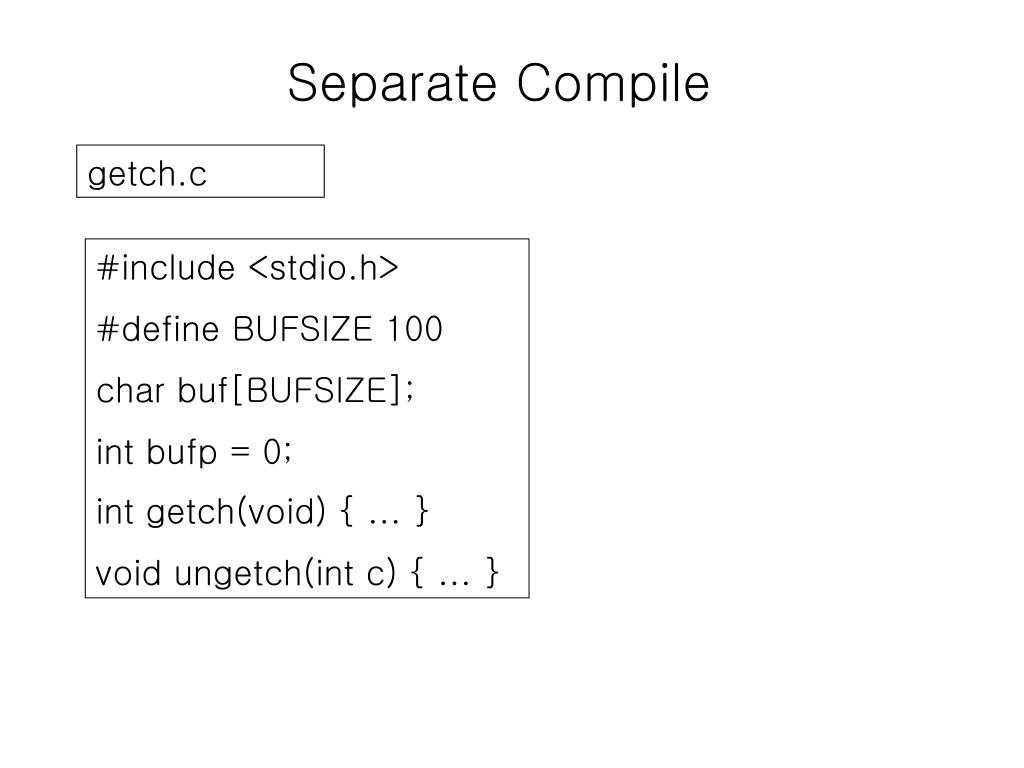This screenshot has height=768, width=1024.
Task: Click the <stdio.h> header name
Action: [x=324, y=268]
